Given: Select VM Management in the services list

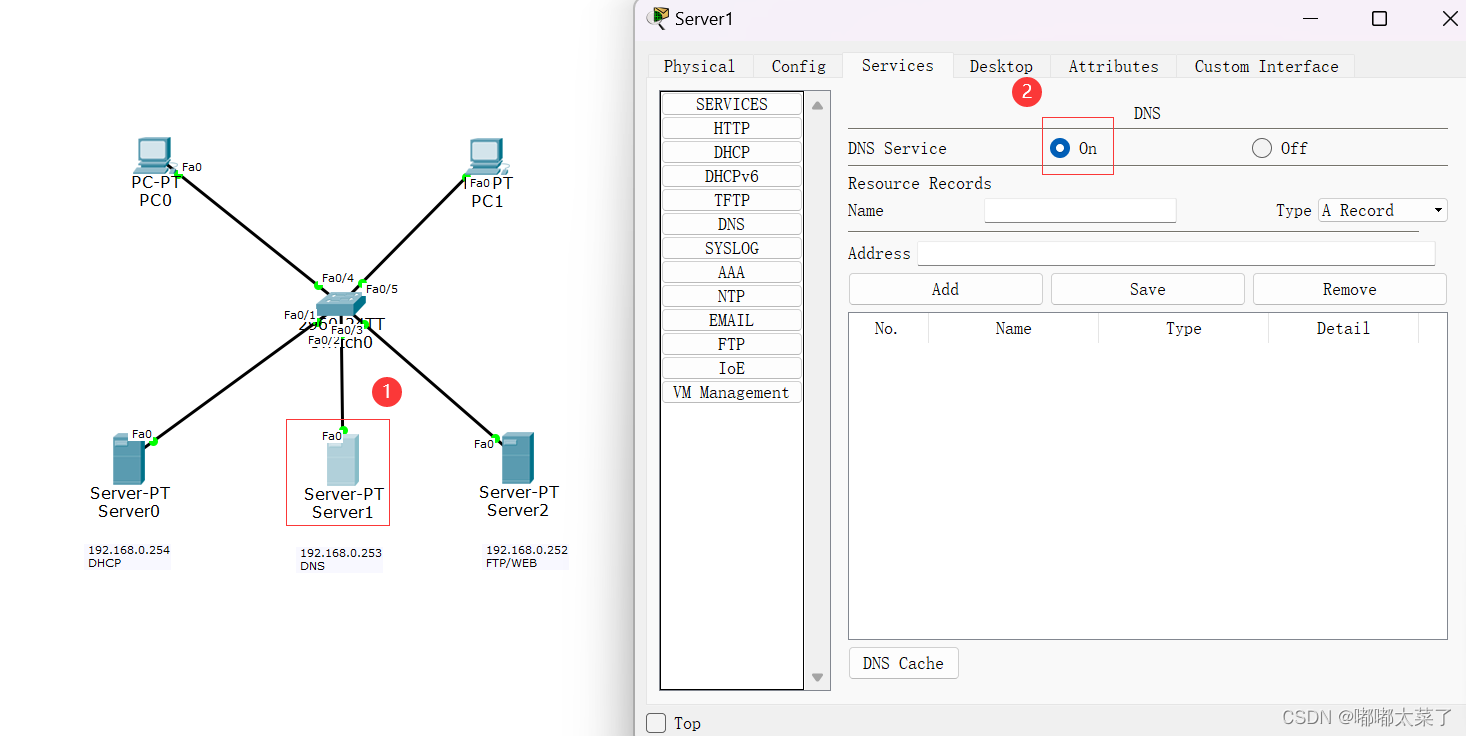Looking at the screenshot, I should tap(731, 392).
